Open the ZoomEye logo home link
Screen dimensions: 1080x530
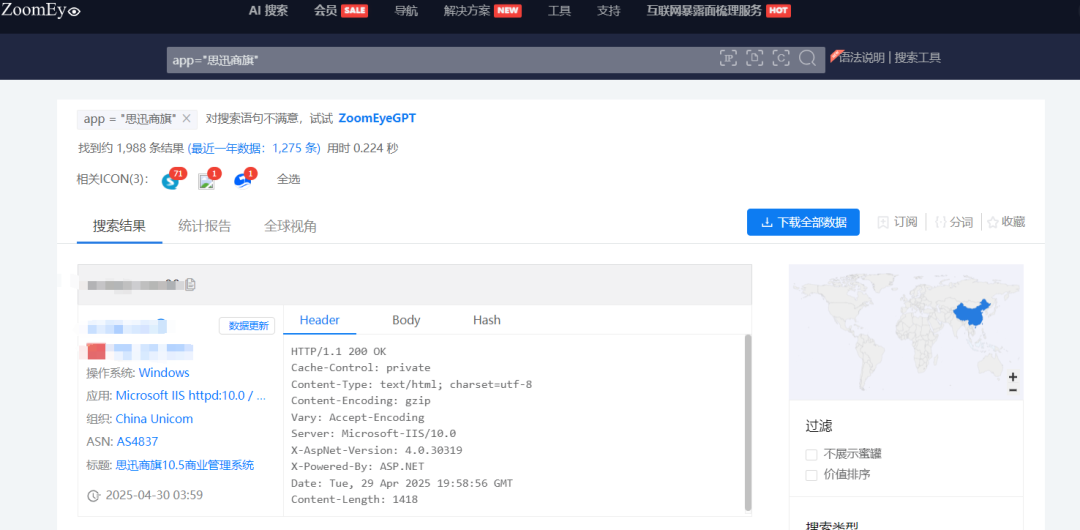[x=41, y=10]
